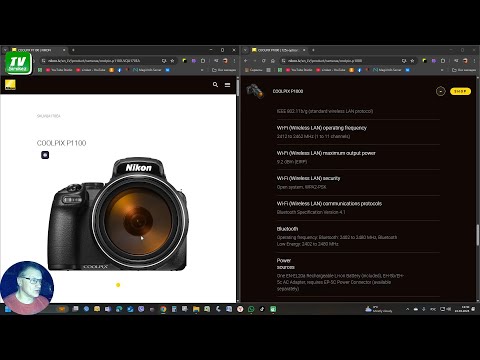Select the COOLPIX P1100 heading text
This screenshot has width=480, height=360.
(x=61, y=143)
